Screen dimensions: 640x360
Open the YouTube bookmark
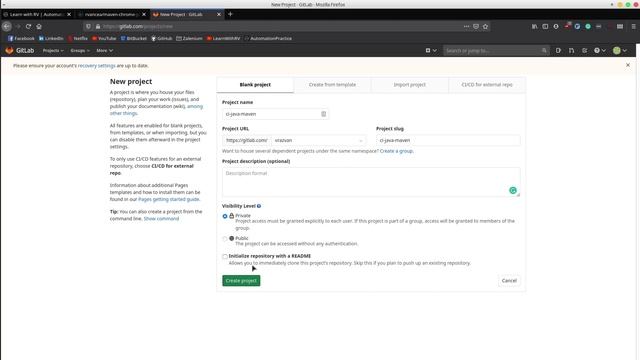click(104, 38)
